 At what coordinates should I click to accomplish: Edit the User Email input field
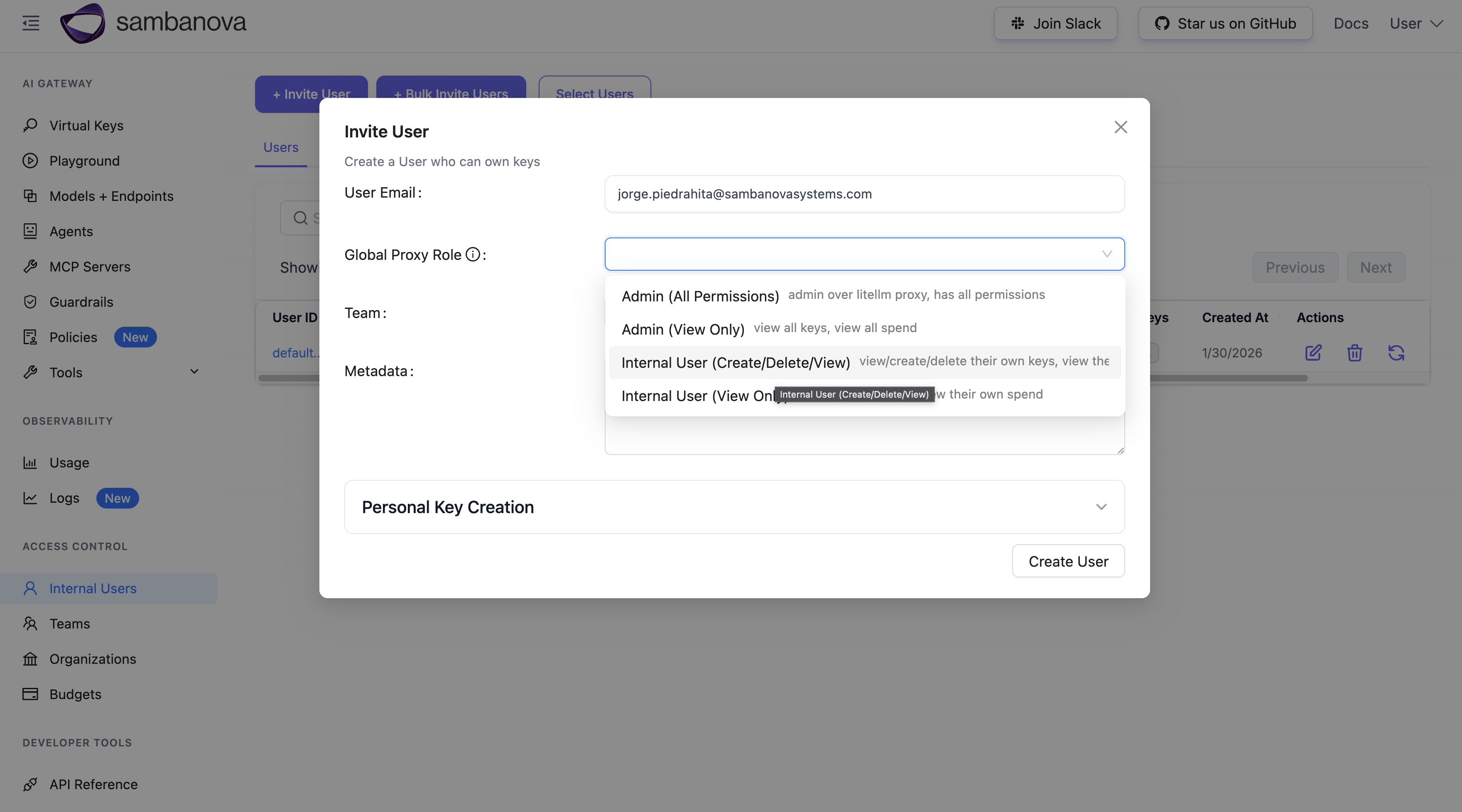[864, 193]
